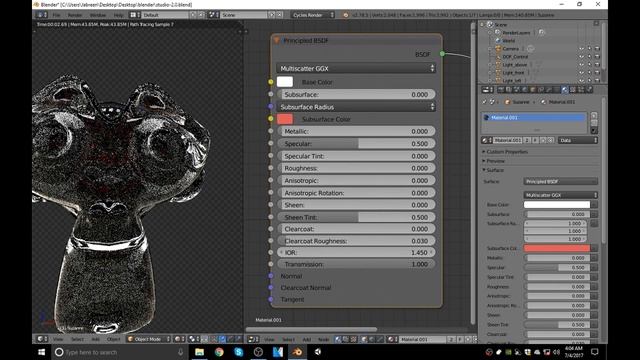Image resolution: width=640 pixels, height=360 pixels.
Task: Click the Roughness field in node
Action: coord(356,168)
